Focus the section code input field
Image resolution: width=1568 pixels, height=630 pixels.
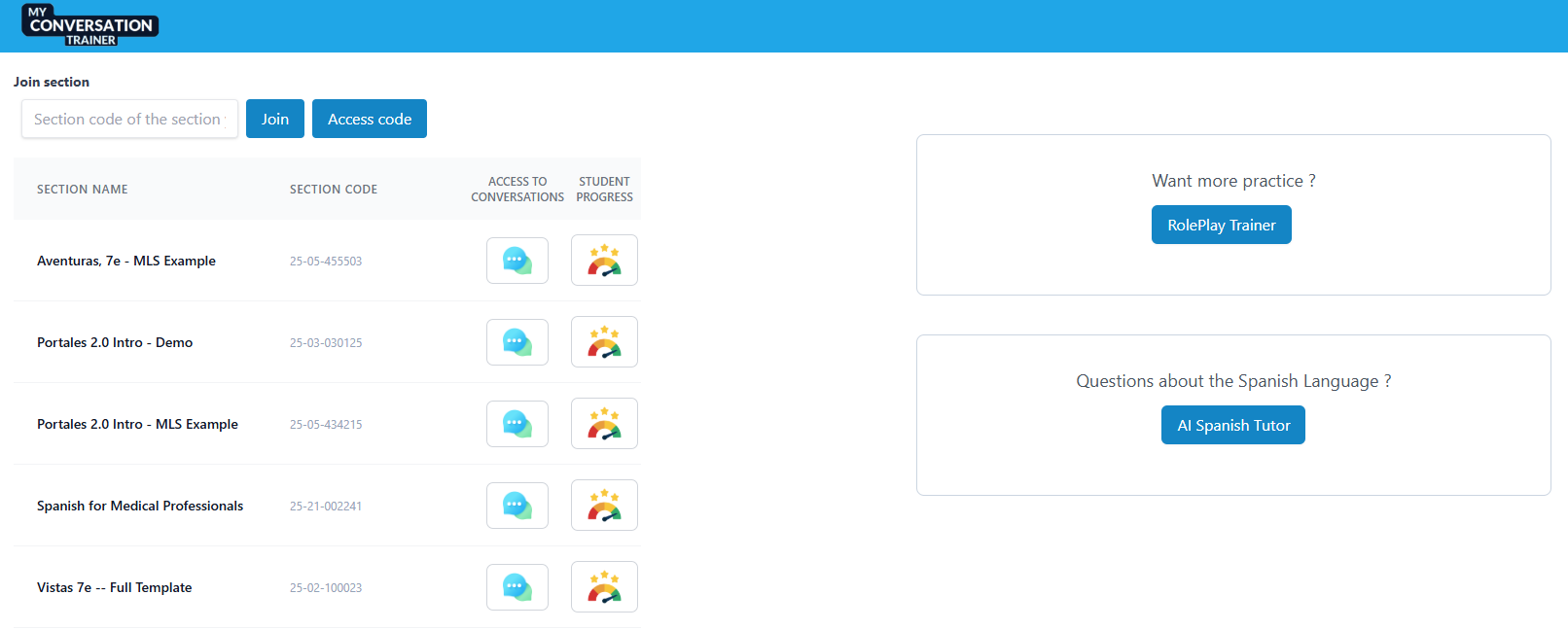pos(129,119)
